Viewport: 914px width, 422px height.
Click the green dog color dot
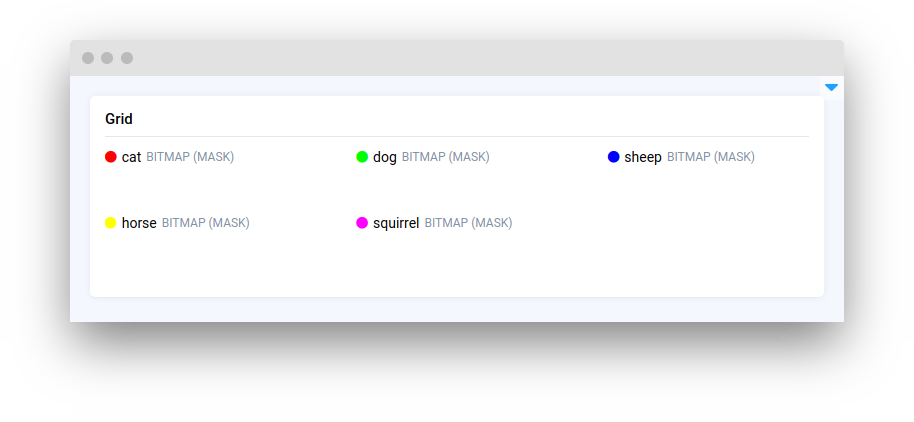[362, 157]
